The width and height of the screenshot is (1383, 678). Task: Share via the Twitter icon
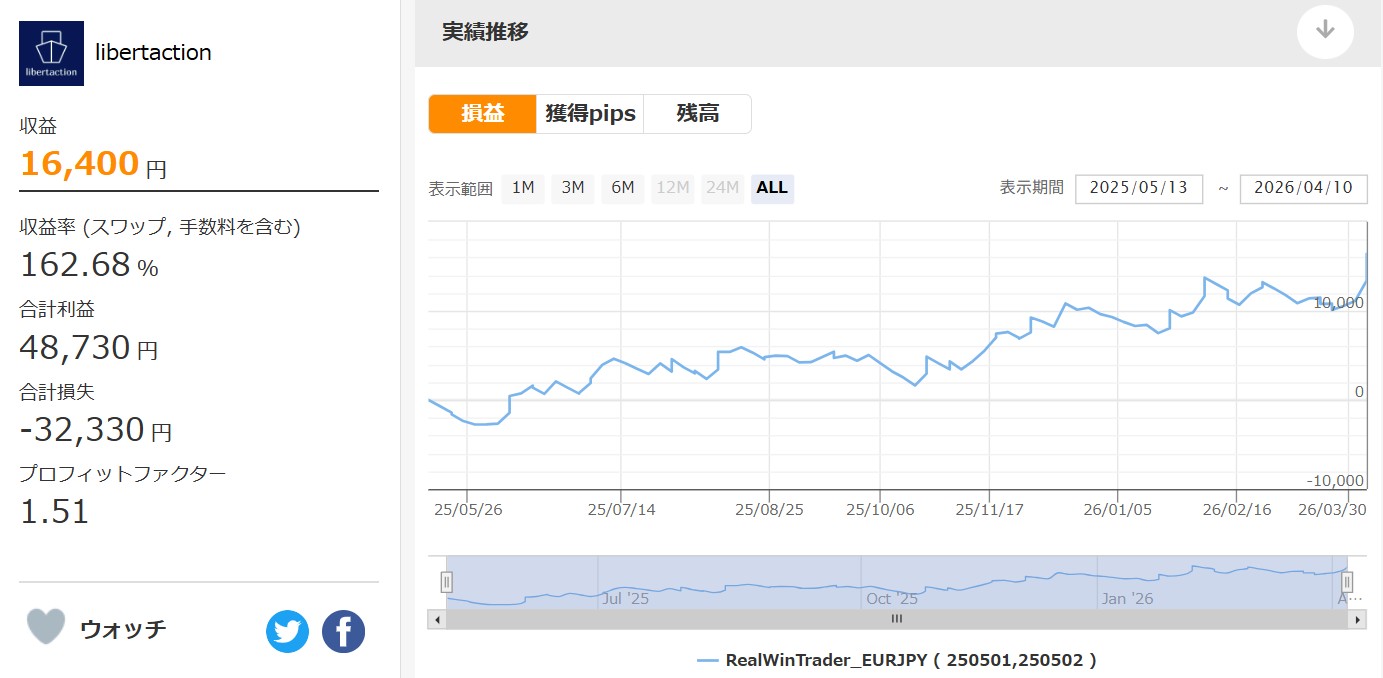[287, 632]
